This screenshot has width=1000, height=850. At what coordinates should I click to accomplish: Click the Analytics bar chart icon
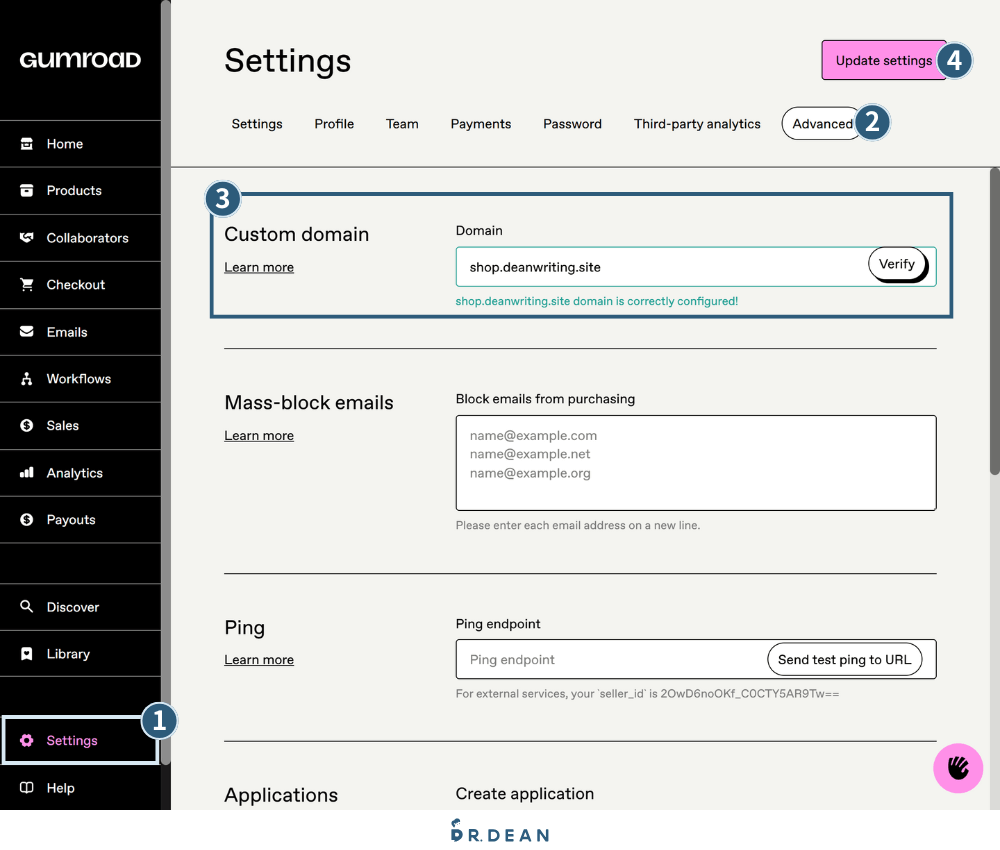click(27, 473)
